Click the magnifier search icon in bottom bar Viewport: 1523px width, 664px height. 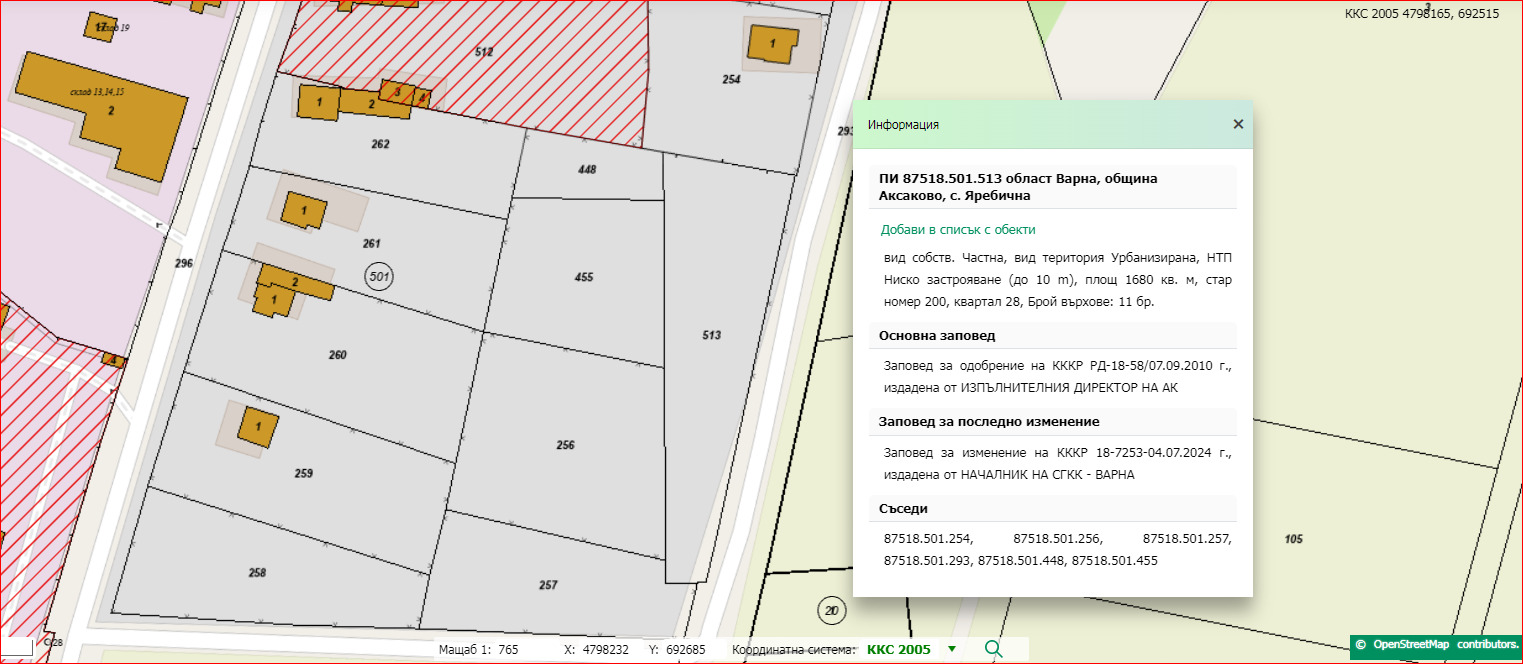coord(993,649)
